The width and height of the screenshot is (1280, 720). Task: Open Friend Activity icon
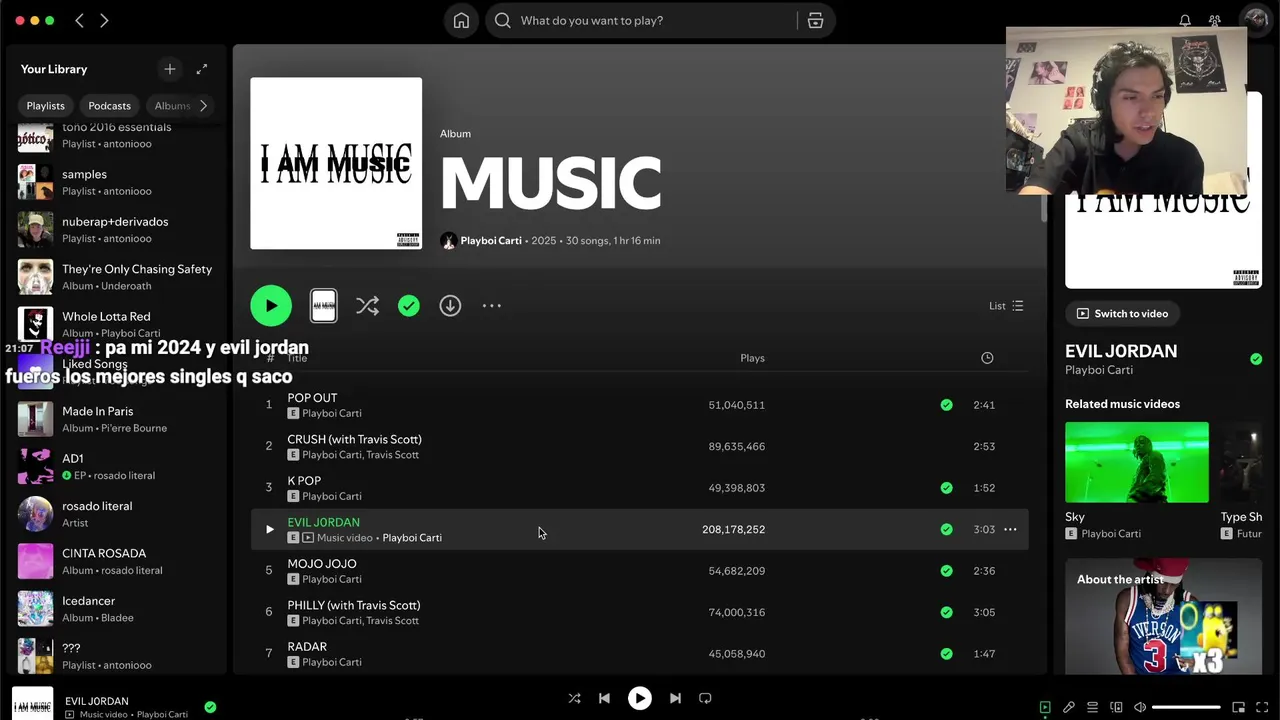[1215, 20]
